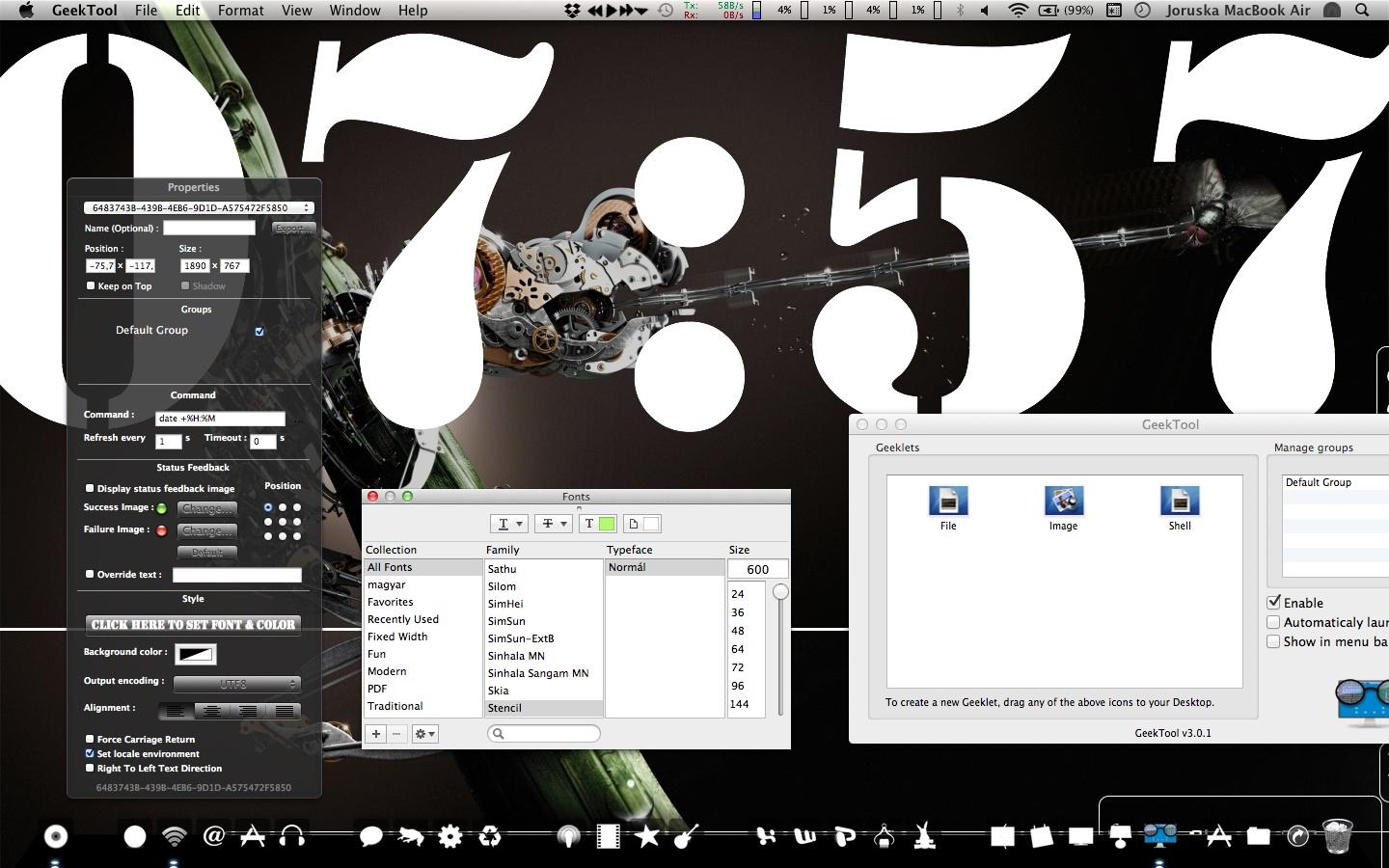Select the center Position radio button

click(x=283, y=522)
